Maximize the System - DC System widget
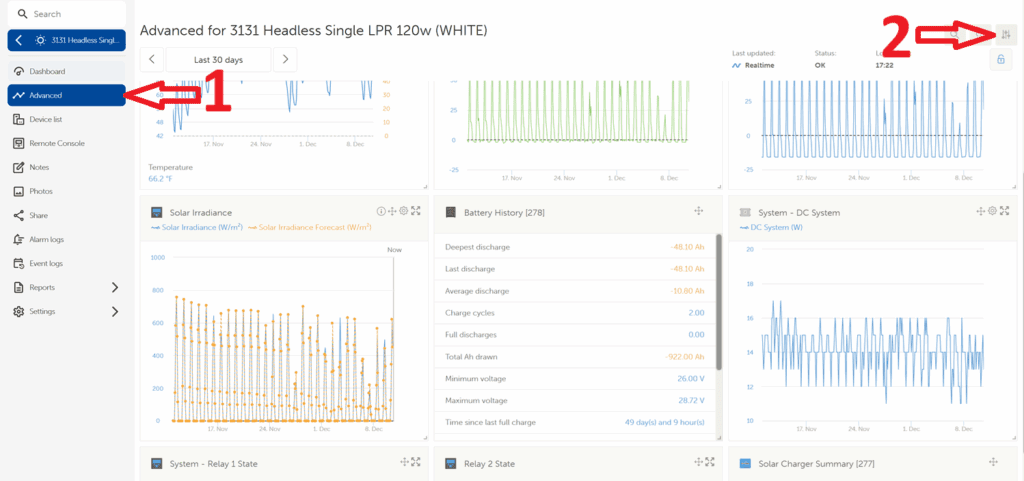 click(x=1004, y=212)
